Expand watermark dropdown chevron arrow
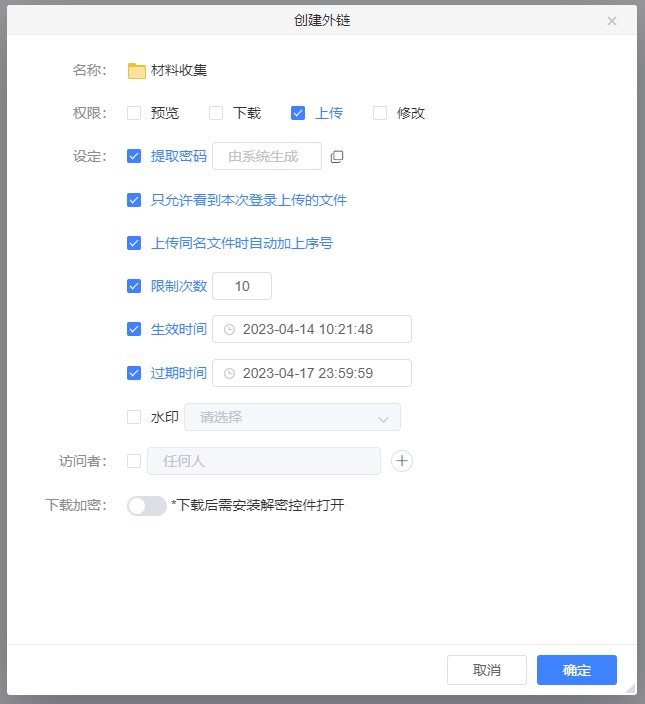Image resolution: width=645 pixels, height=704 pixels. tap(382, 418)
